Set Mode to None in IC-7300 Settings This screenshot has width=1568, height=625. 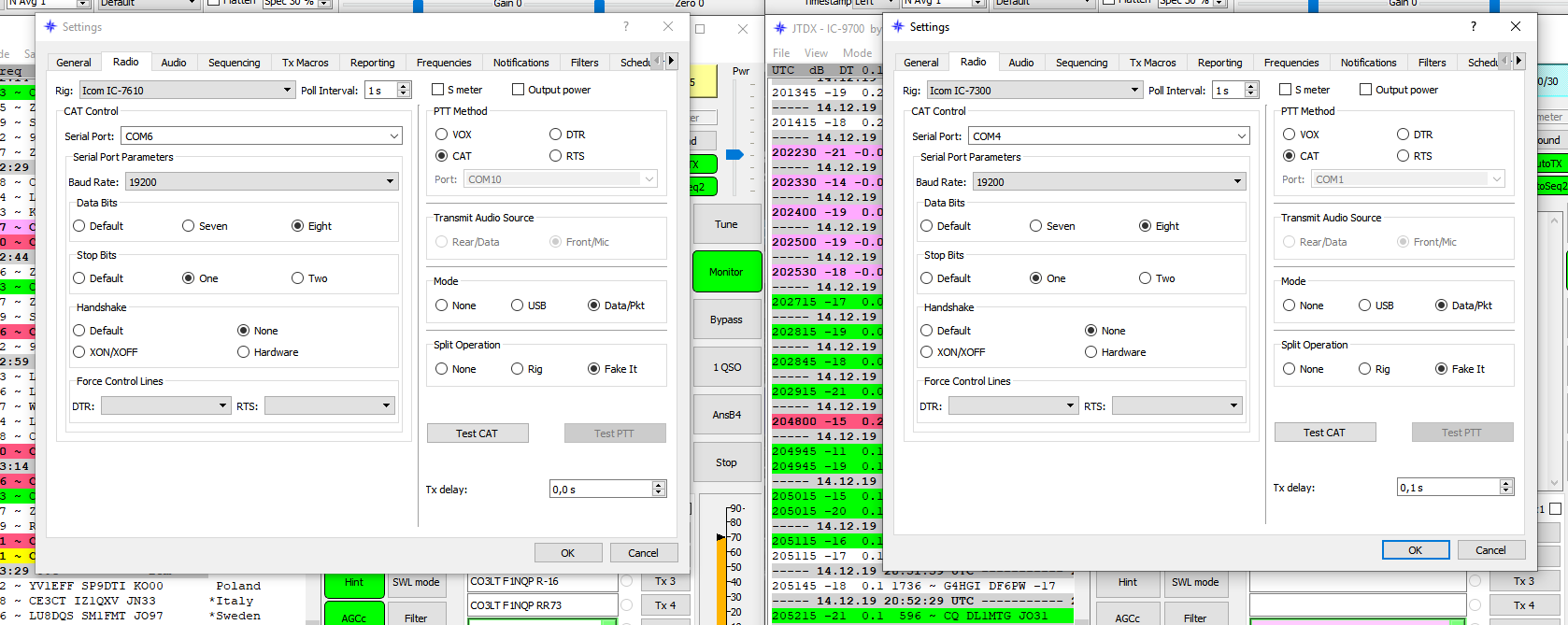[x=1290, y=305]
